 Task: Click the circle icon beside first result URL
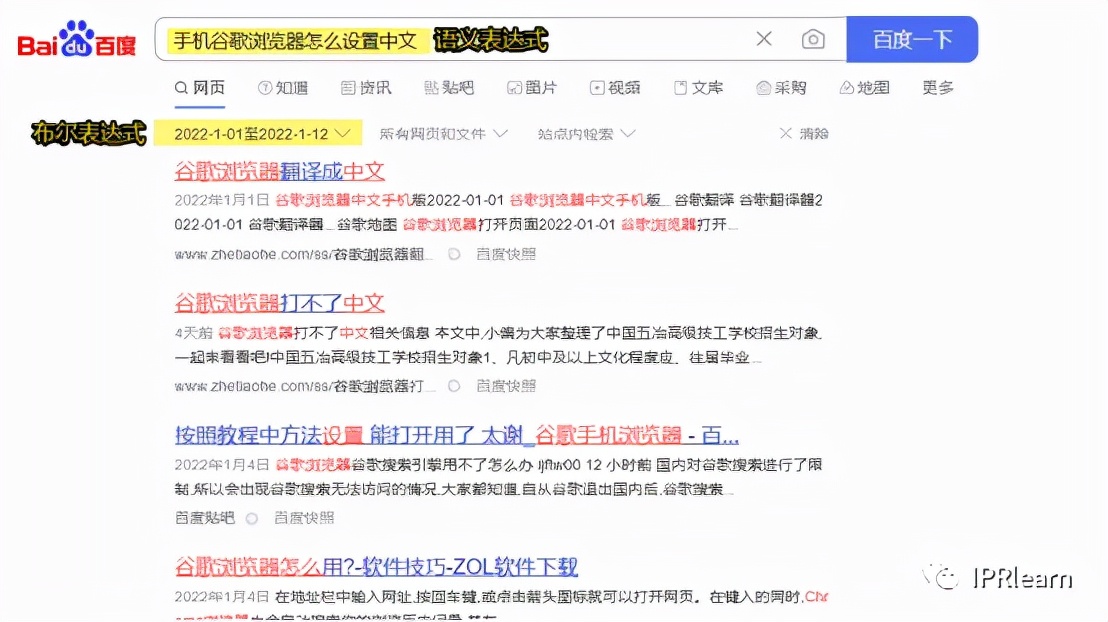pyautogui.click(x=454, y=254)
